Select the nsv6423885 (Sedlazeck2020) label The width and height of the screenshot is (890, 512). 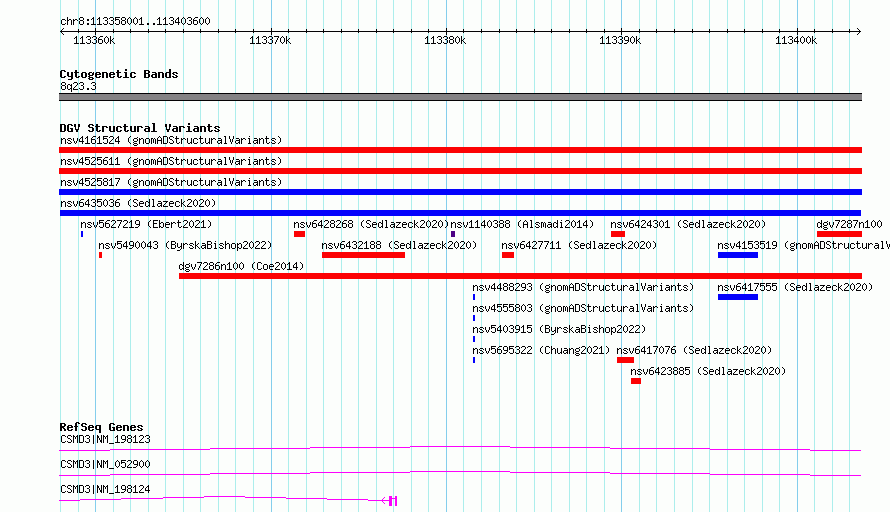point(708,371)
